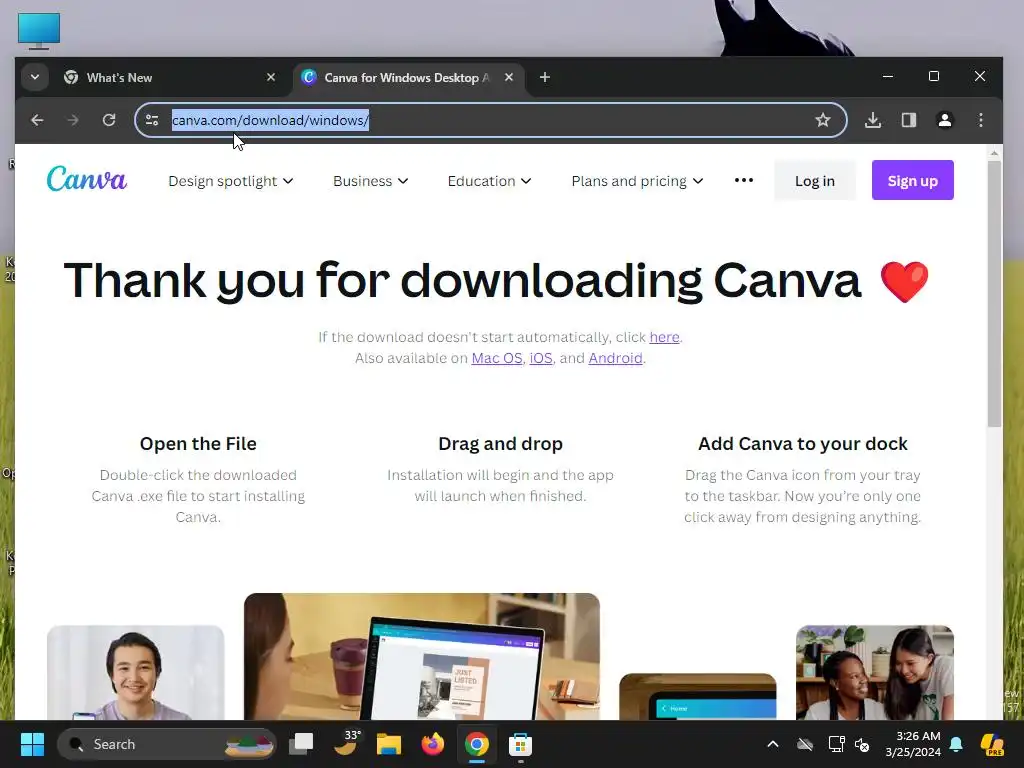Expand the Business menu
Viewport: 1024px width, 768px height.
point(370,181)
